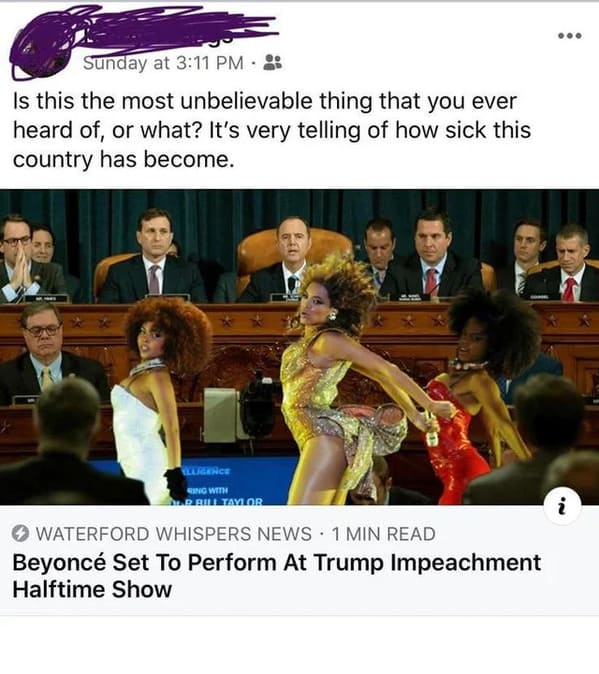Screen dimensions: 599x674
Task: Click the red-dressed dancer in the image
Action: pyautogui.click(x=477, y=395)
